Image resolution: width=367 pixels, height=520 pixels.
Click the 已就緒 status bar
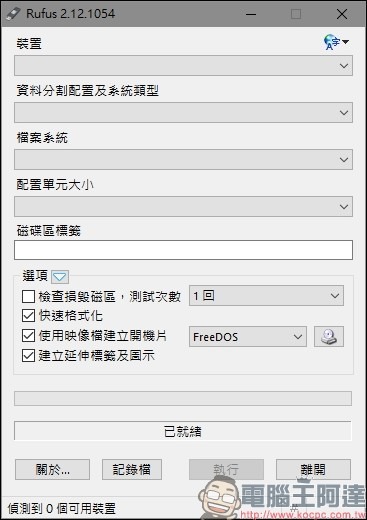point(183,431)
